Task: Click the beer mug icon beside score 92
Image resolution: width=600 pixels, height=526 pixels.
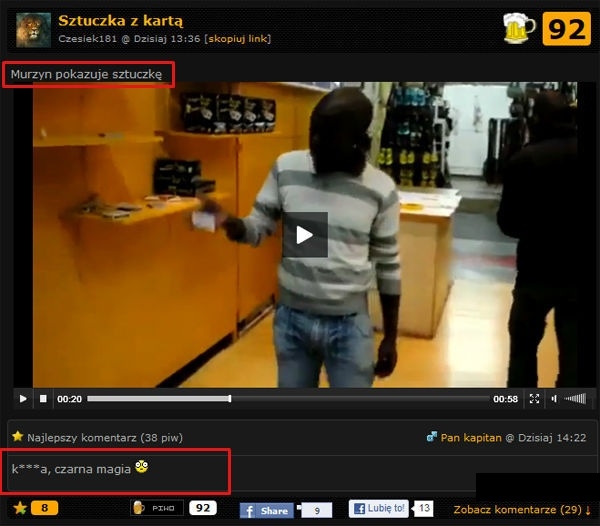Action: (x=518, y=28)
